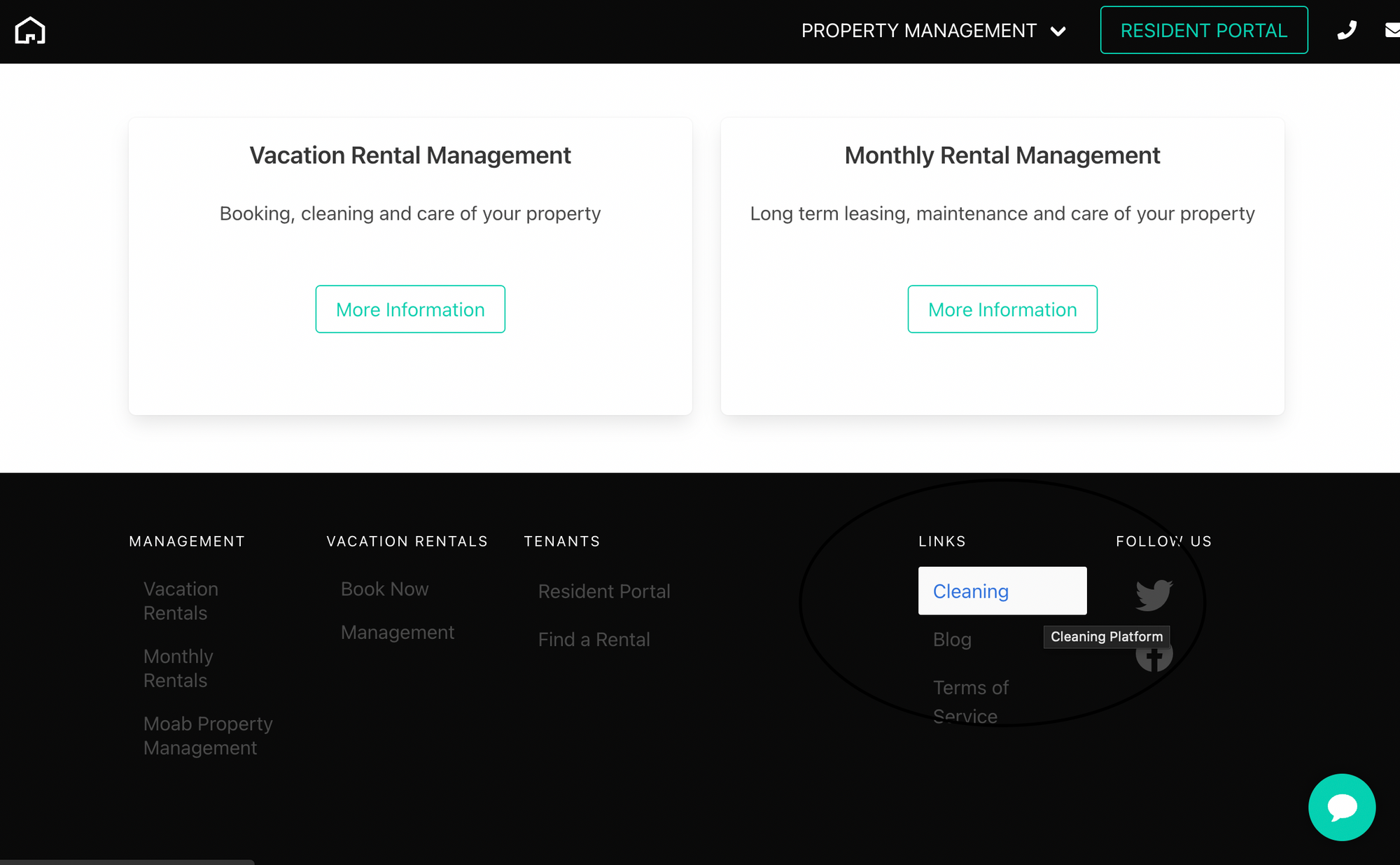
Task: More Information for Monthly Rental Management
Action: point(1002,309)
